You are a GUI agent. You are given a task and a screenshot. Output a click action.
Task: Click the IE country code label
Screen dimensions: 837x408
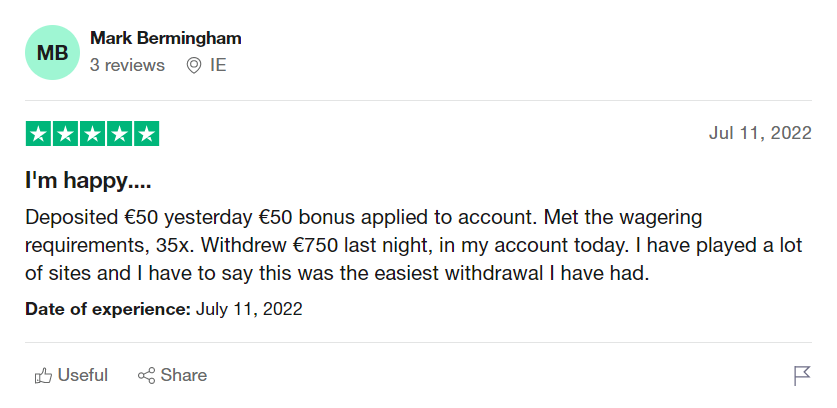tap(218, 65)
